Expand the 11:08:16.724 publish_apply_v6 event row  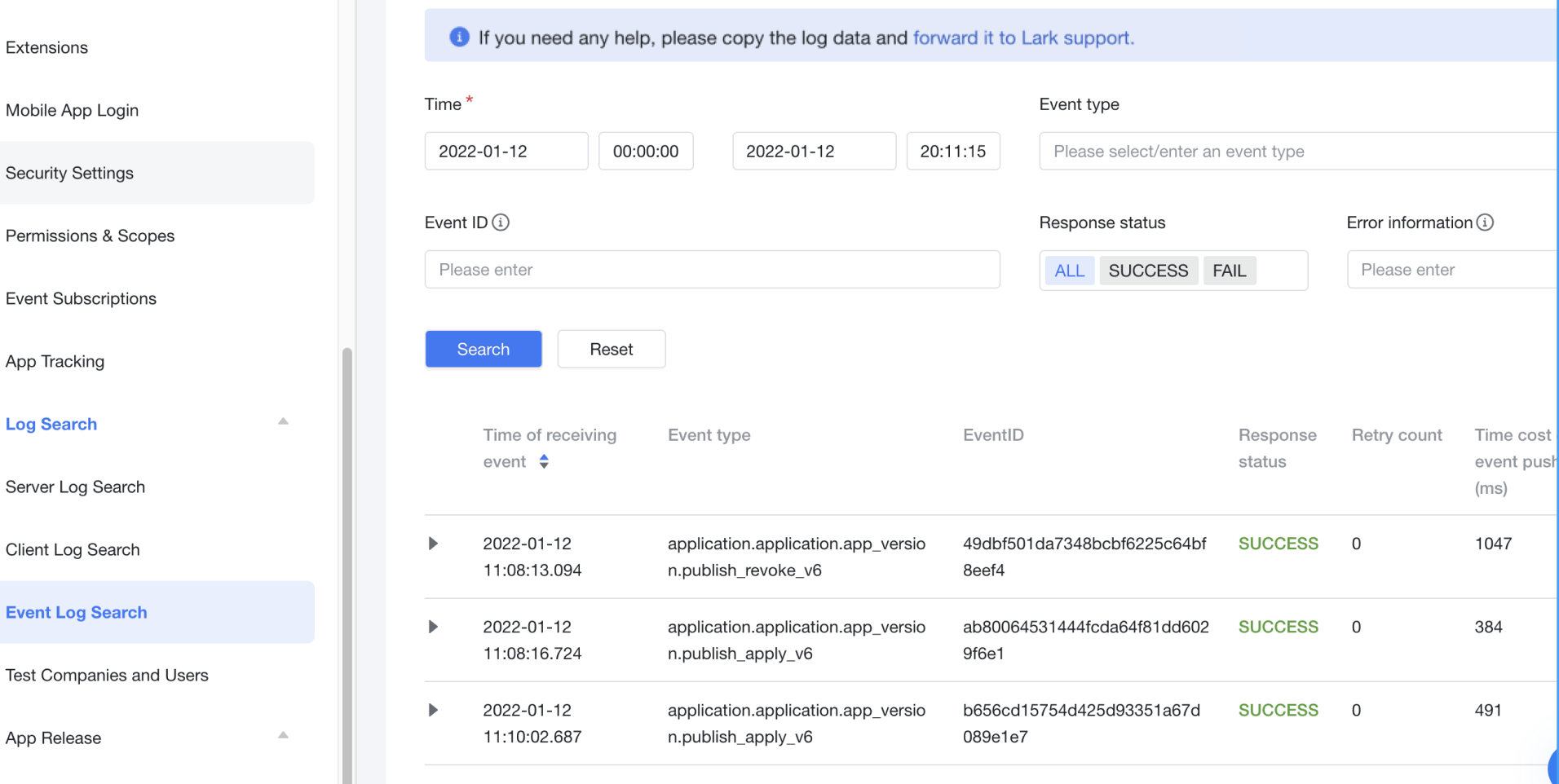[x=433, y=627]
